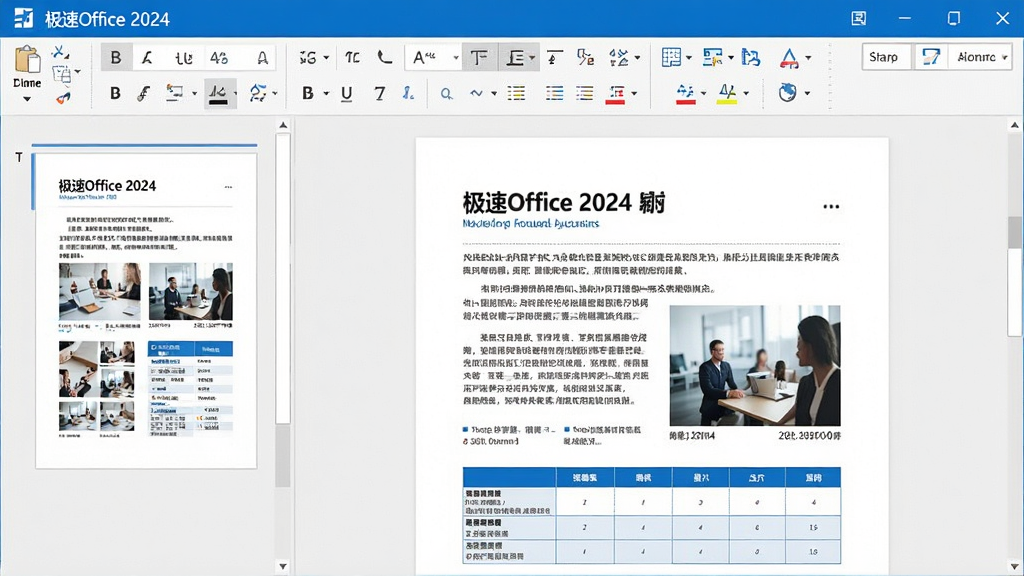Image resolution: width=1024 pixels, height=576 pixels.
Task: Click the Cut scissors icon
Action: click(61, 52)
